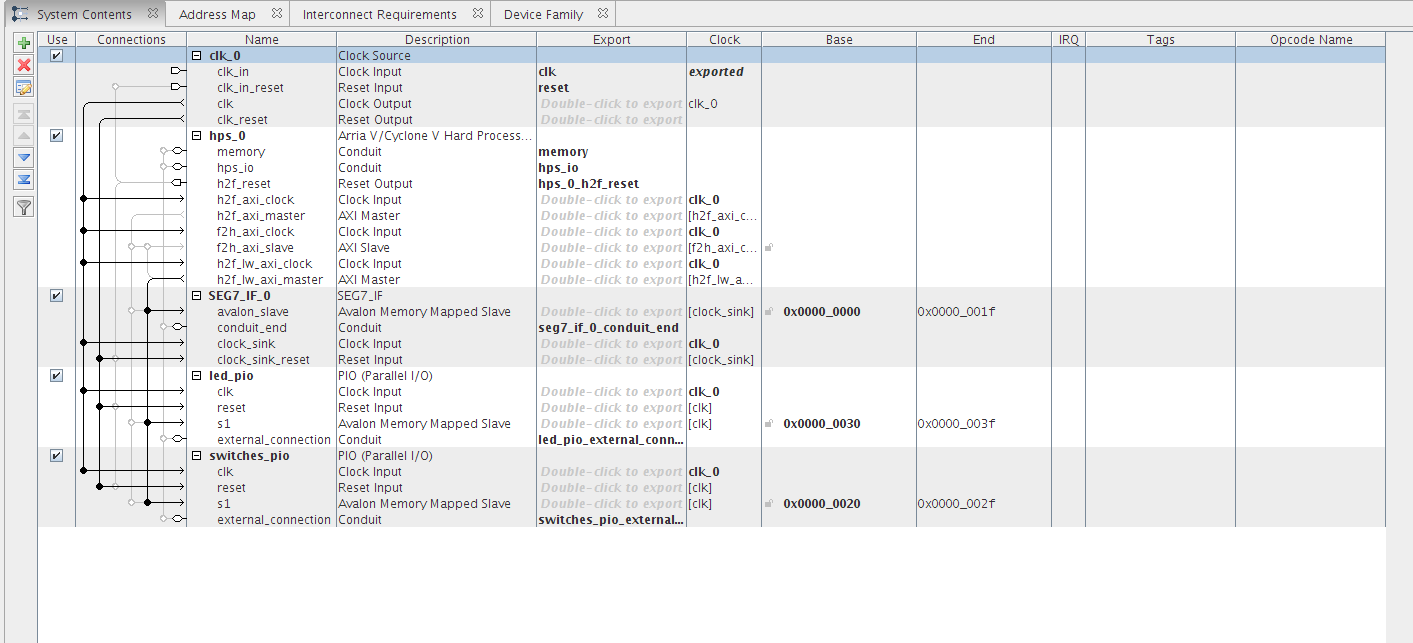
Task: Click the Move to top arrow icon
Action: point(25,113)
